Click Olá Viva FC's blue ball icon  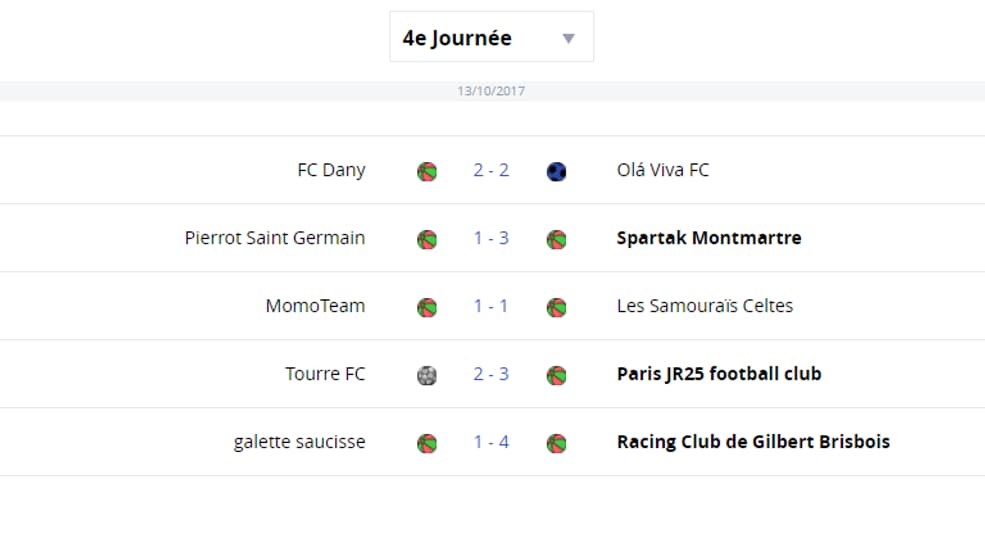(x=557, y=171)
